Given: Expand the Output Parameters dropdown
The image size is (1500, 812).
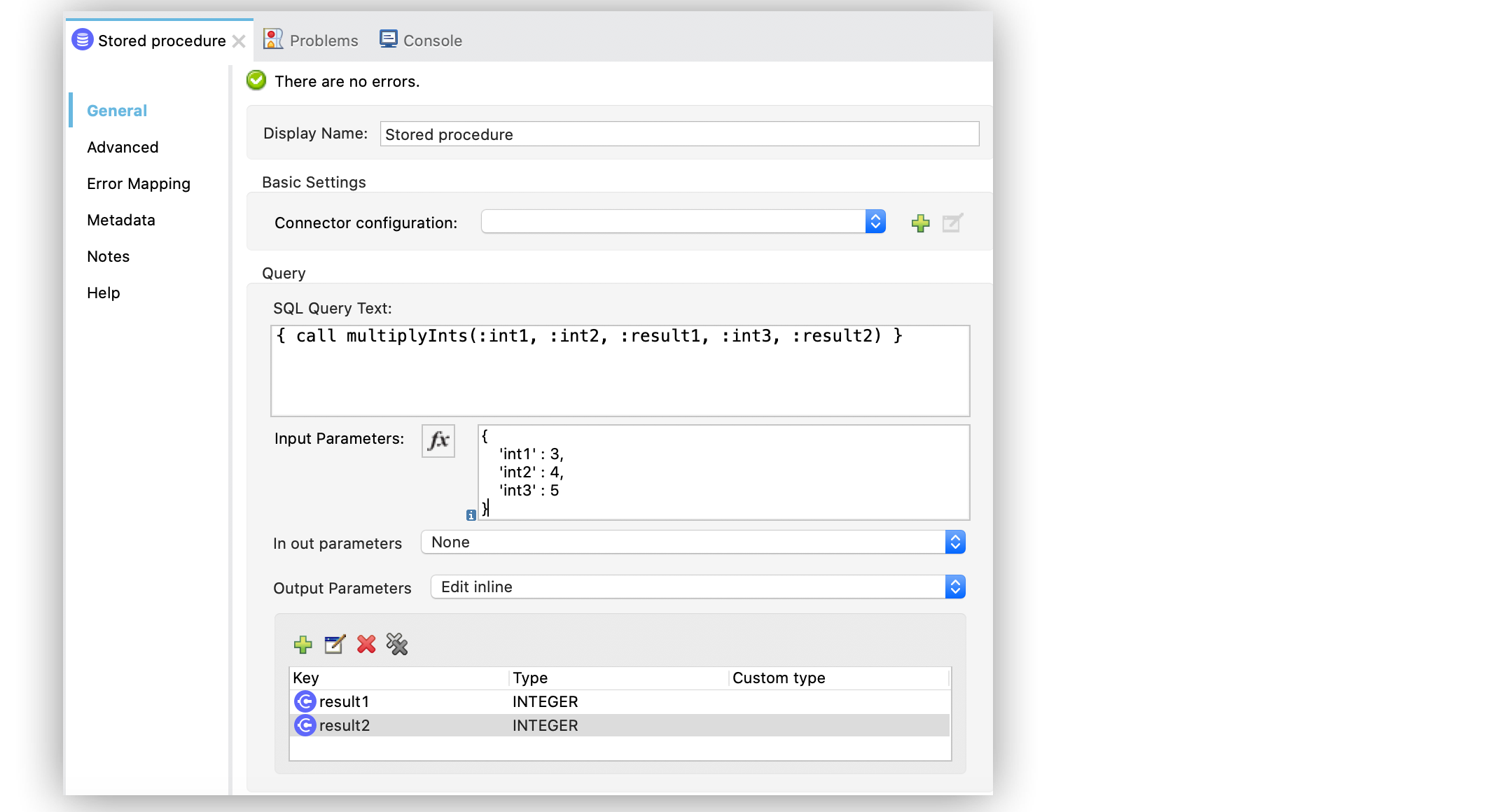Looking at the screenshot, I should pyautogui.click(x=956, y=586).
